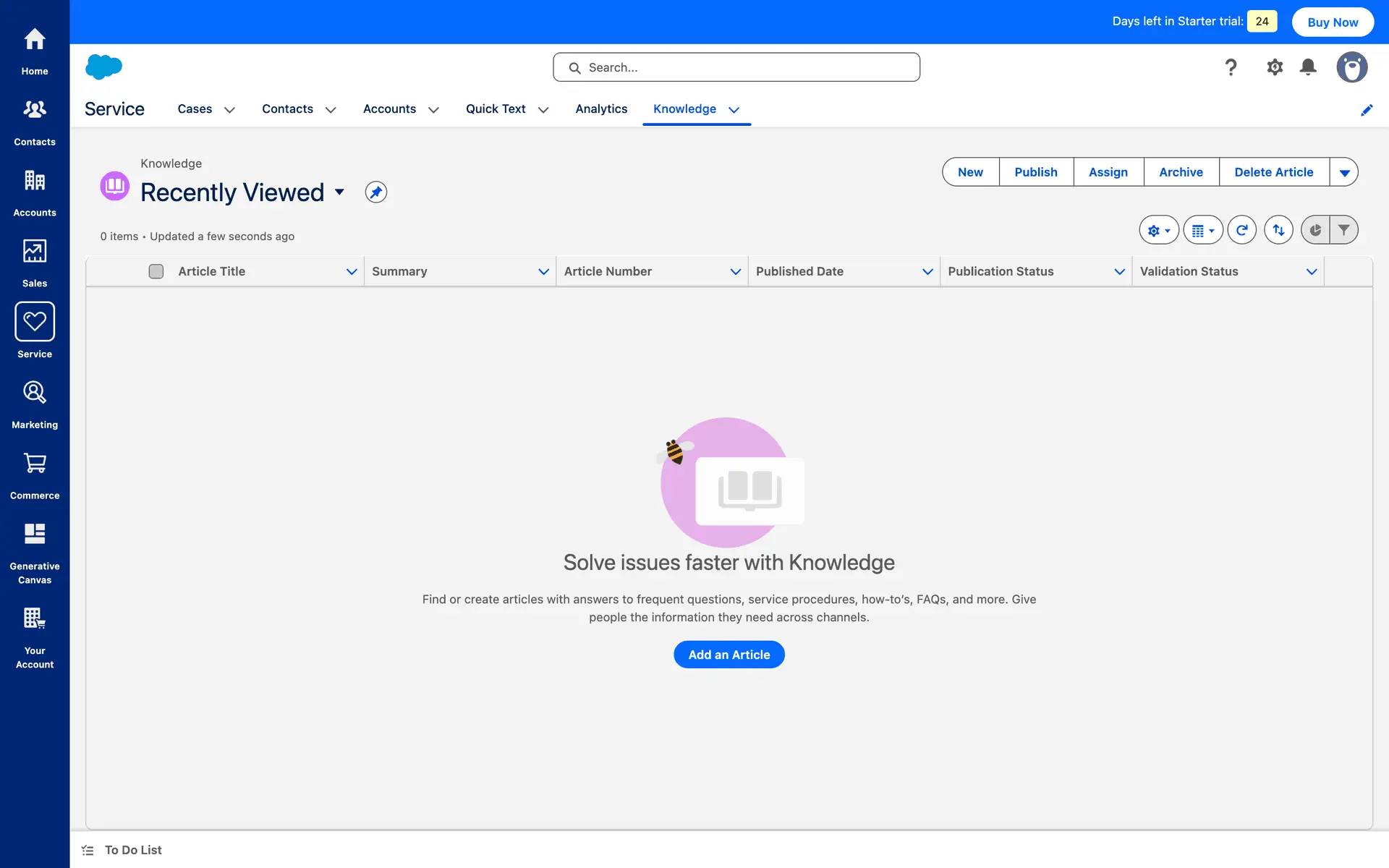Pin the Recently Viewed list view
Image resolution: width=1389 pixels, height=868 pixels.
[375, 192]
